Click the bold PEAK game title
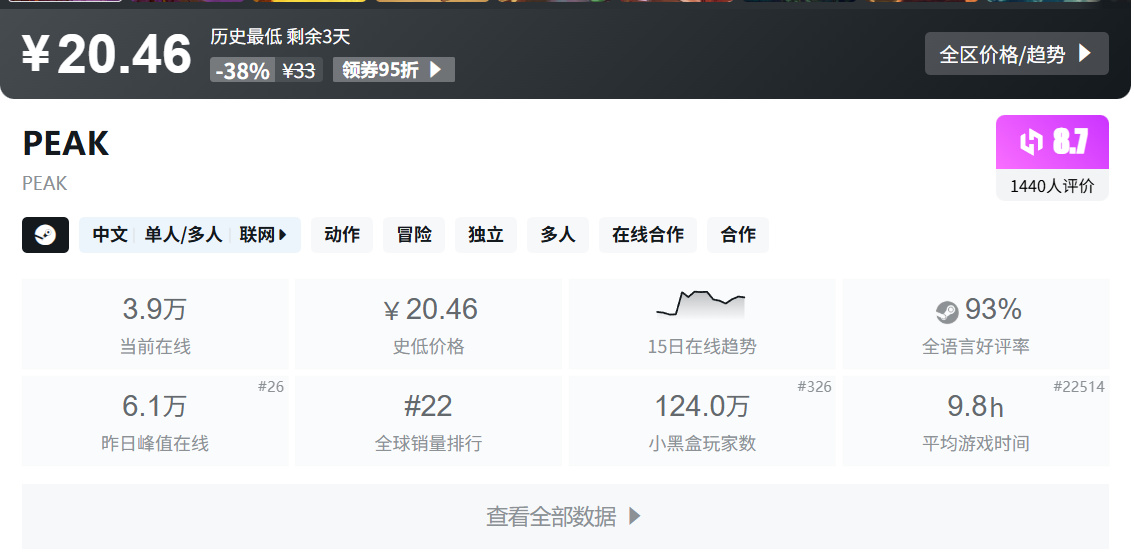This screenshot has height=556, width=1134. tap(66, 143)
